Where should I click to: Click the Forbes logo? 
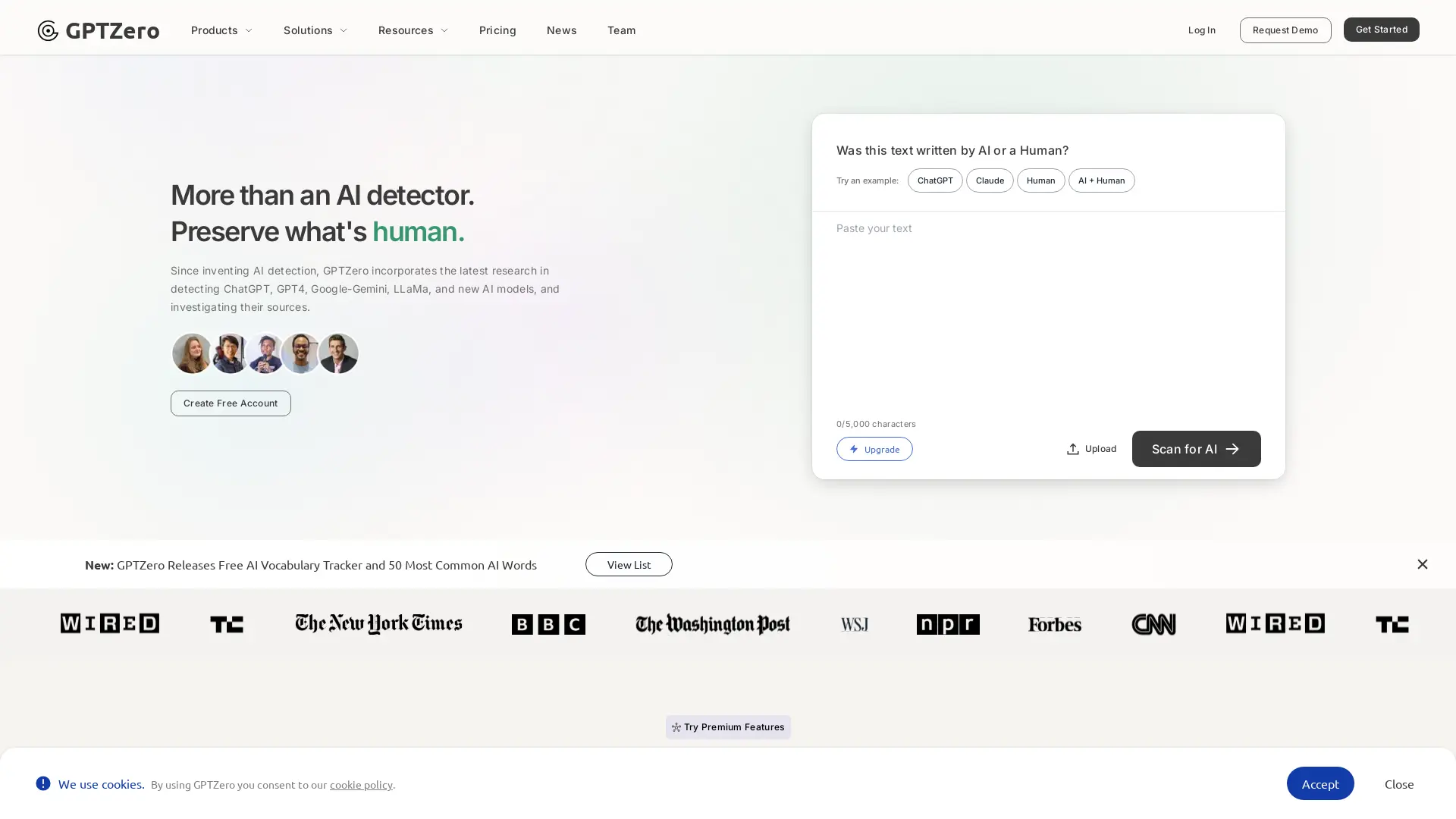coord(1053,623)
